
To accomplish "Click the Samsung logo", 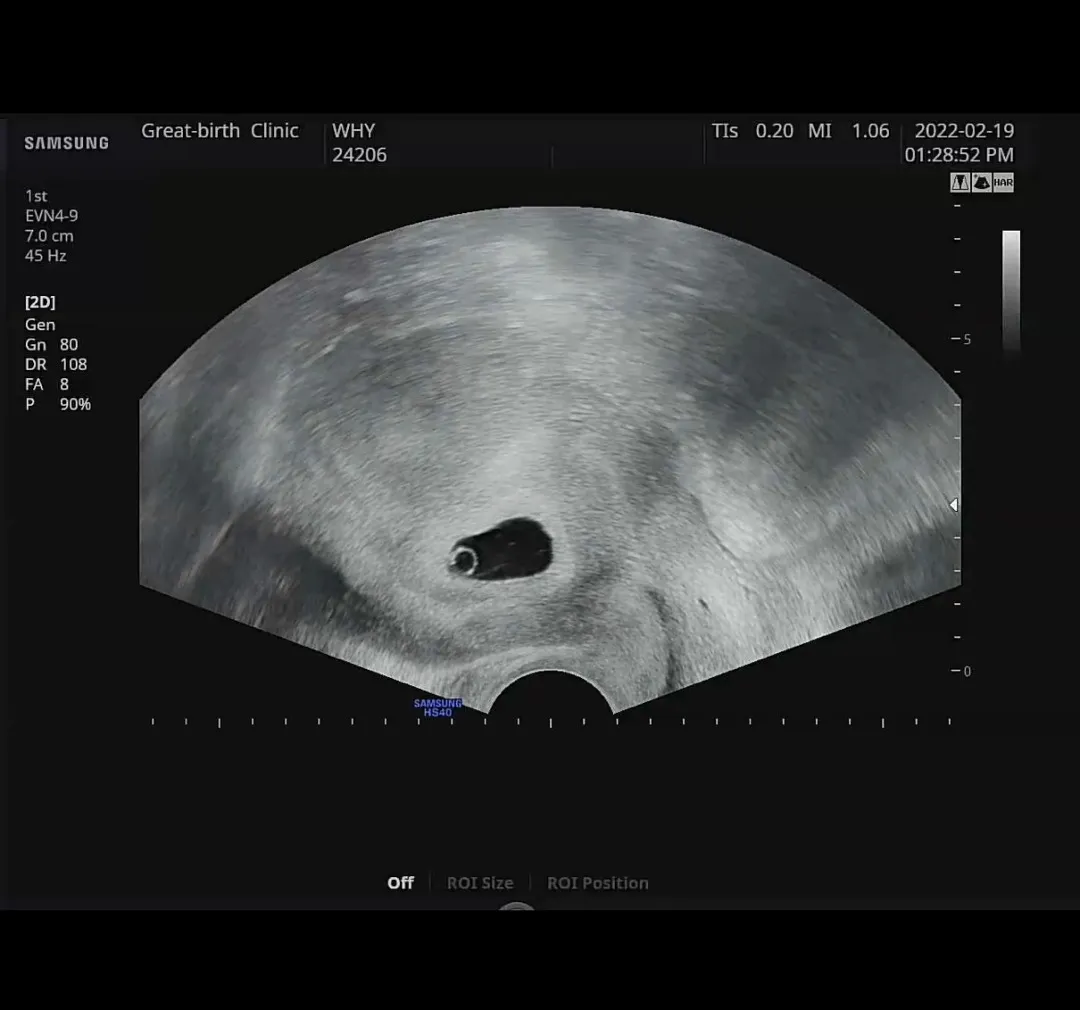I will pyautogui.click(x=67, y=143).
